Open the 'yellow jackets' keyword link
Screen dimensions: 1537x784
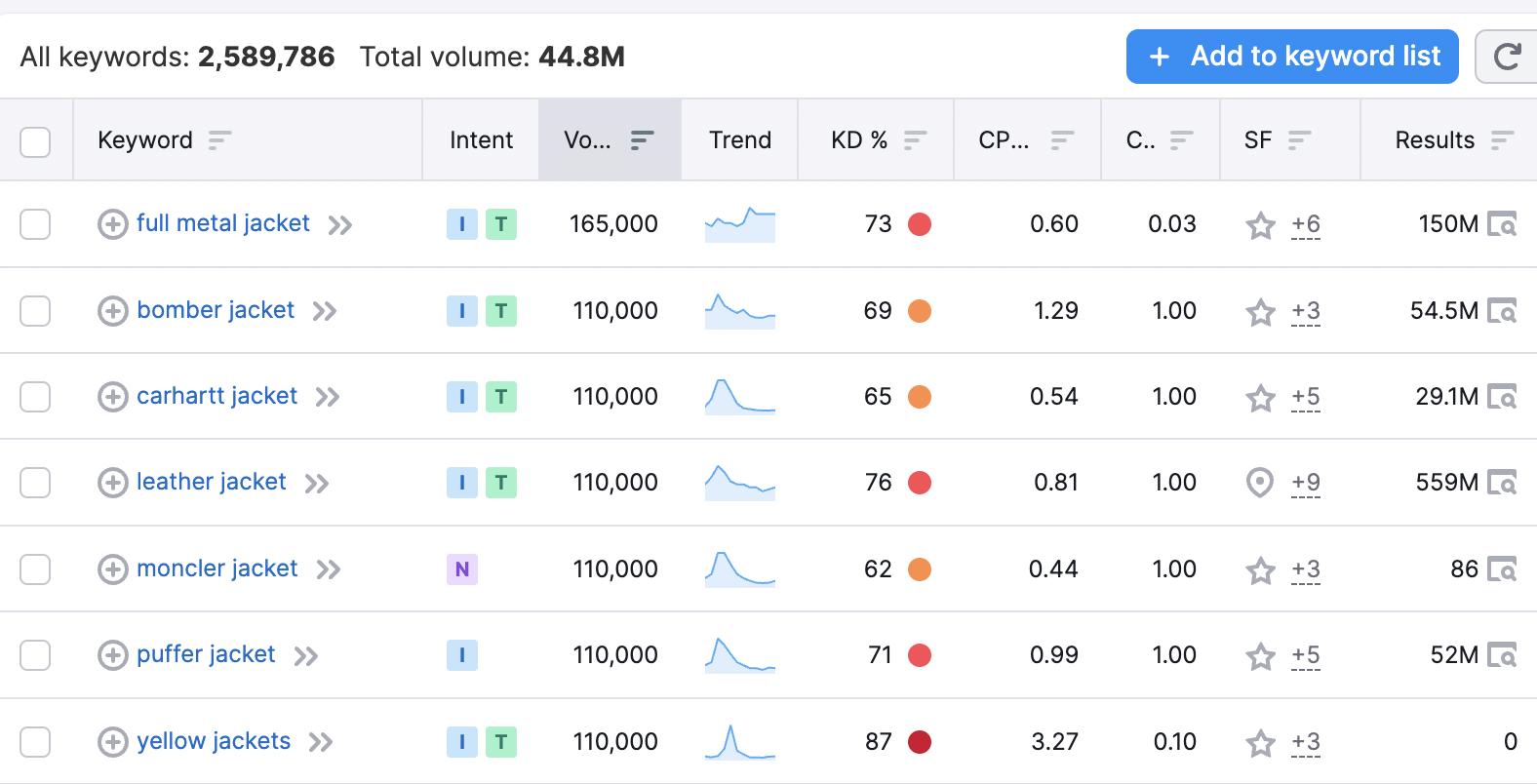click(214, 741)
